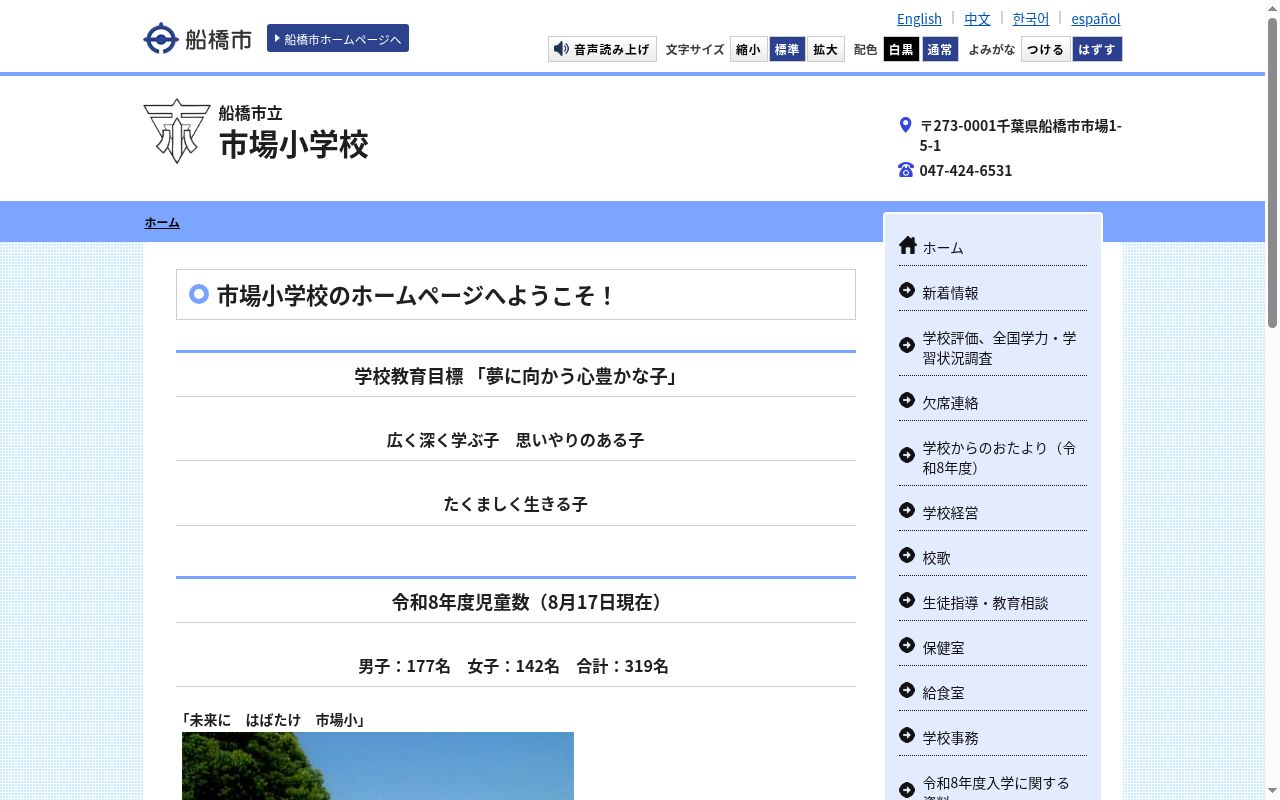Set text size to 標準
Screen dimensions: 1280x800
tap(787, 49)
